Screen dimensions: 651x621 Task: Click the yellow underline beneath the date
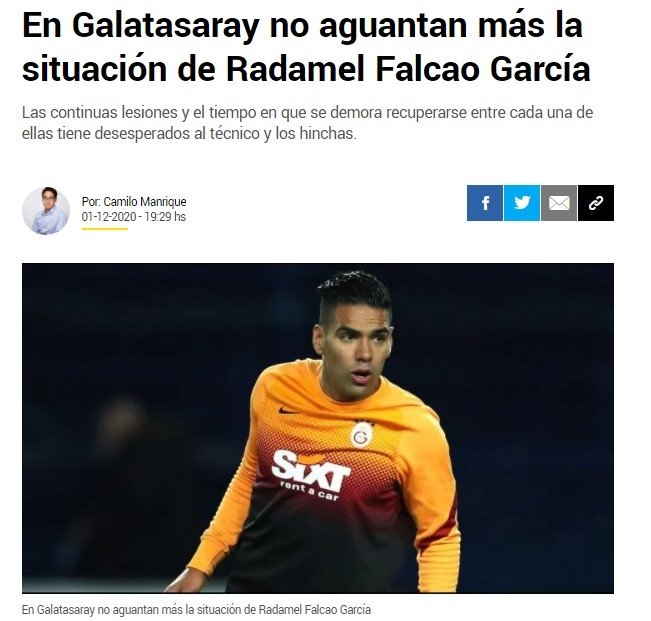point(104,228)
